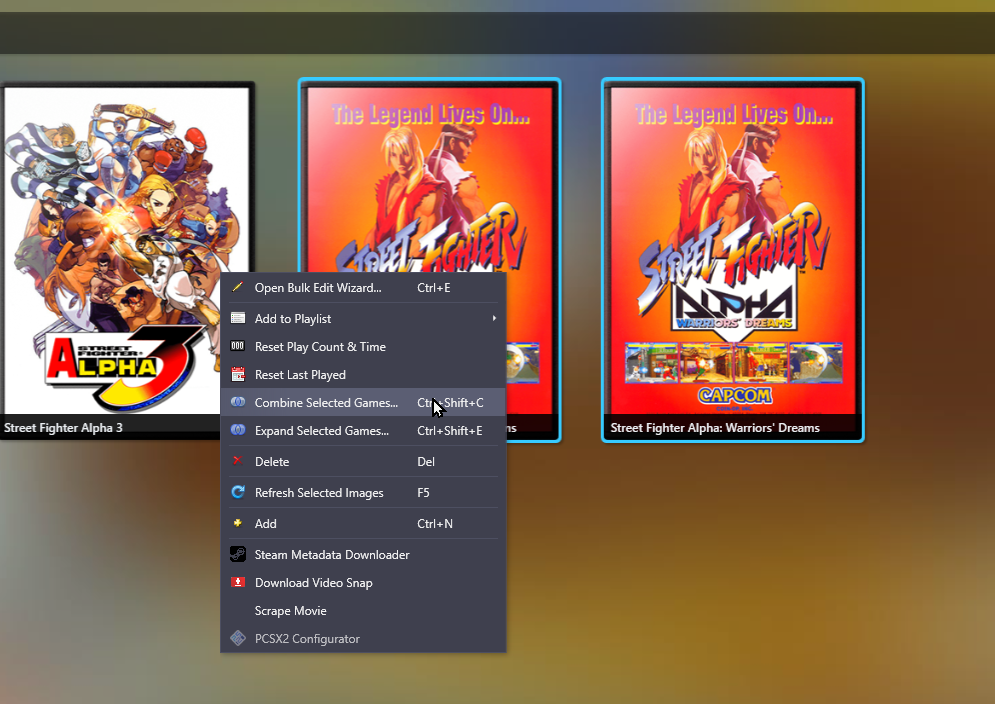This screenshot has height=704, width=995.
Task: Select the Street Fighter Alpha: Warriors' Dreams cover
Action: (x=733, y=260)
